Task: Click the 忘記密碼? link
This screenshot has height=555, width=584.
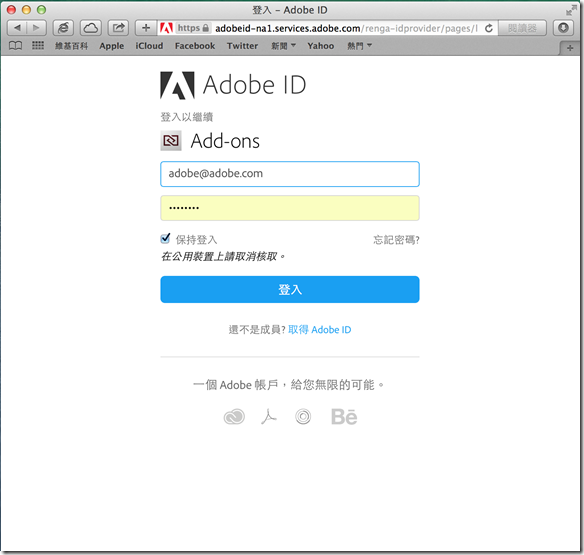Action: click(396, 240)
